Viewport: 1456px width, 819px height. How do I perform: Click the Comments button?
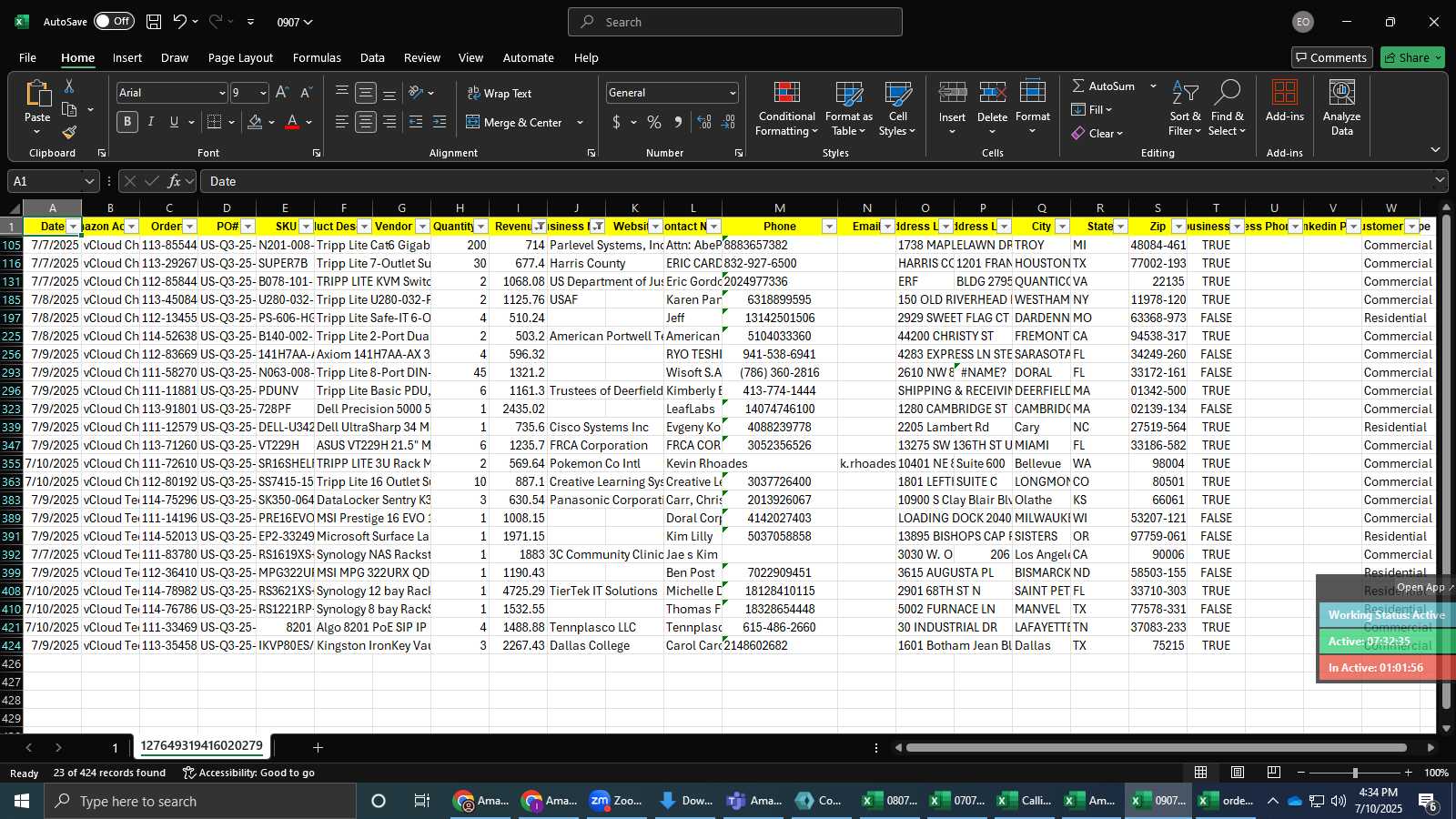(x=1331, y=57)
